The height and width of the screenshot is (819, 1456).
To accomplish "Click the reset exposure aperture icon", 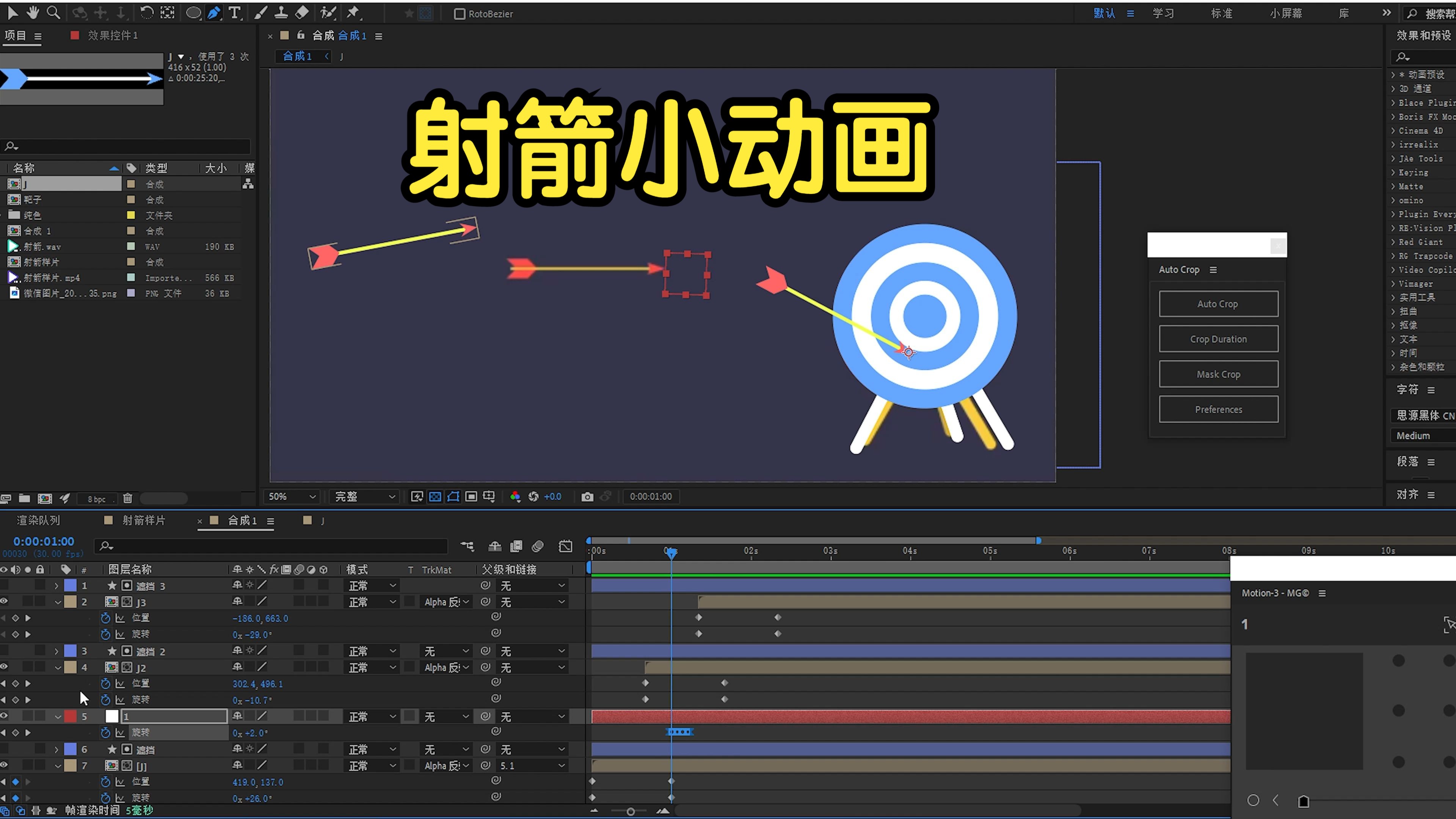I will (x=533, y=496).
